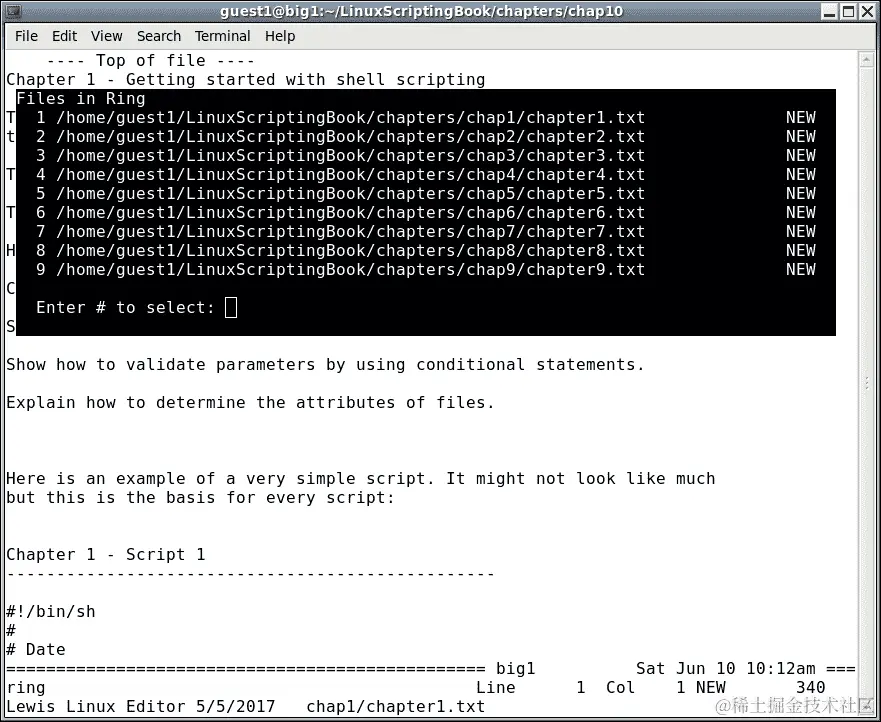Click 'Chapter 1 - Getting started with shell scripting' line
This screenshot has height=722, width=881.
pos(246,80)
